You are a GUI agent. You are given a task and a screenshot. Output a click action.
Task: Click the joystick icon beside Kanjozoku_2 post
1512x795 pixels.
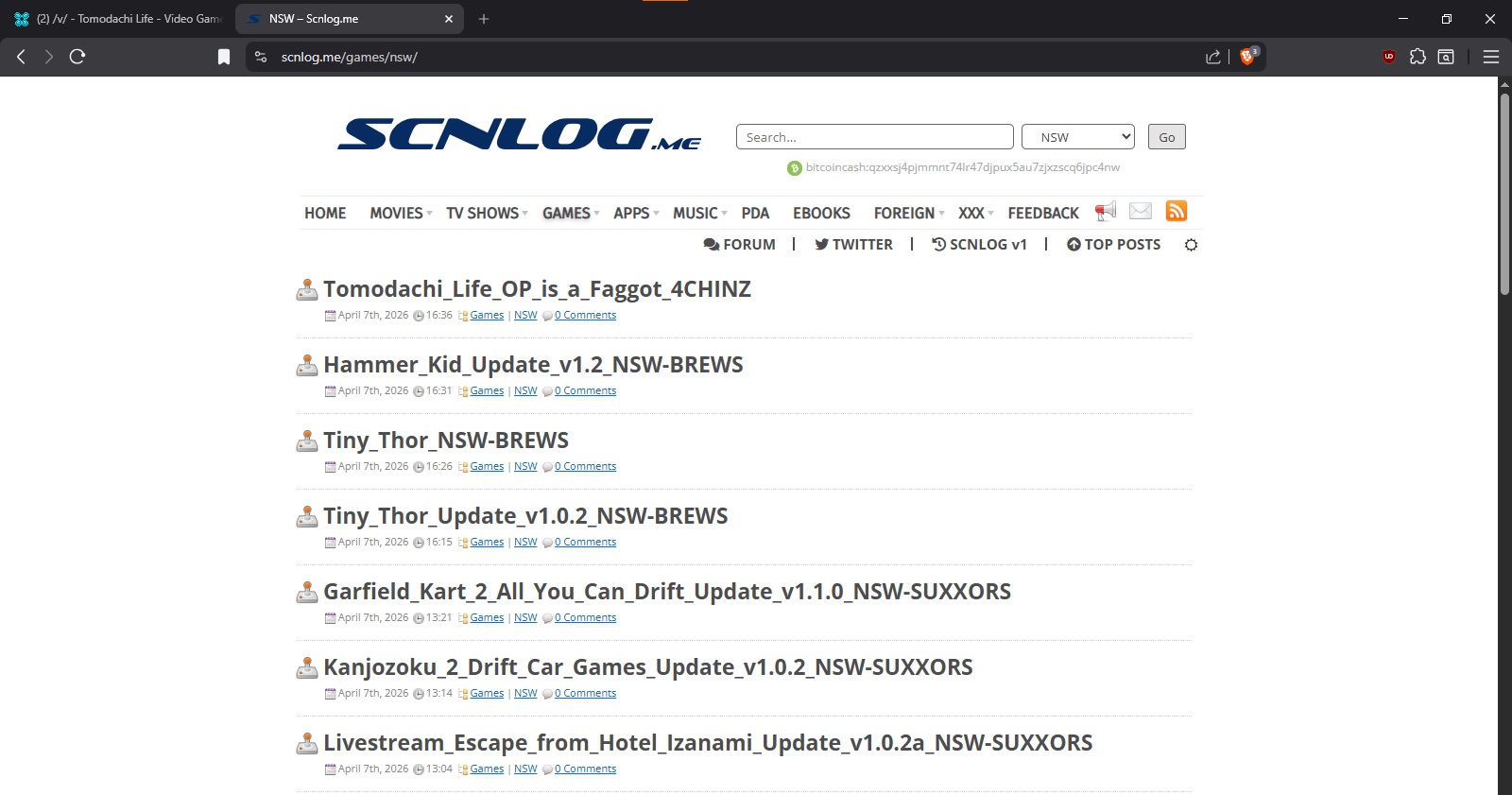(x=307, y=667)
